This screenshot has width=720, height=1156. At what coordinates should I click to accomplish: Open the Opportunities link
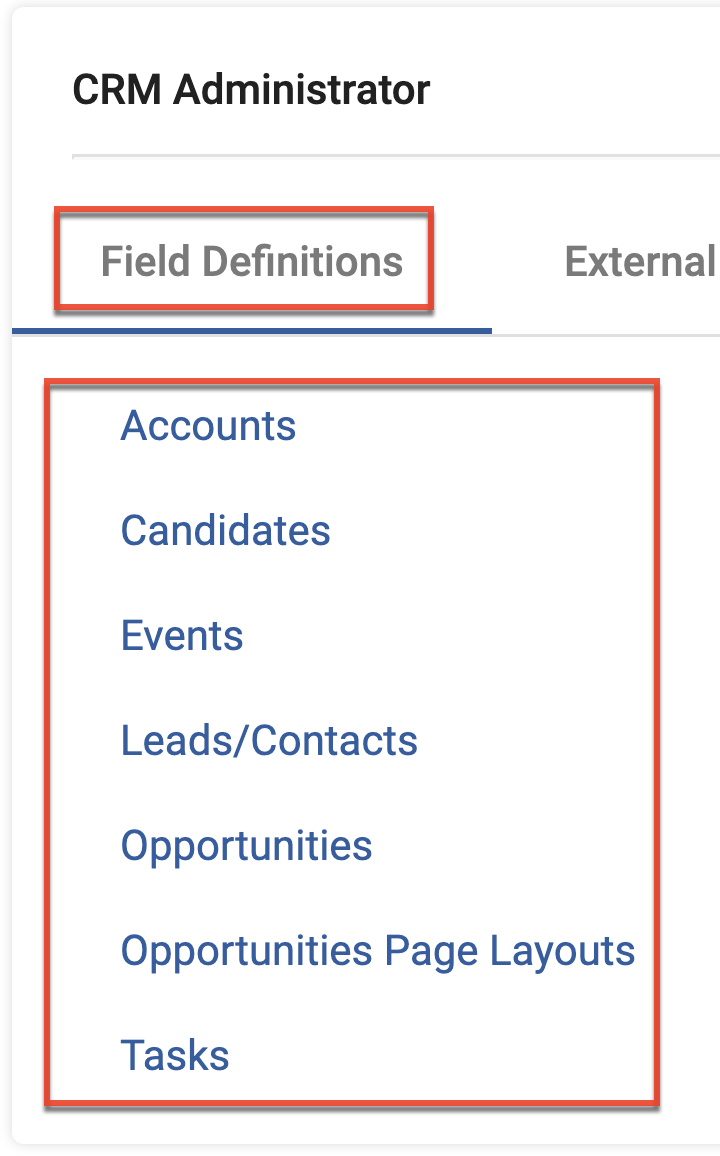(x=246, y=846)
